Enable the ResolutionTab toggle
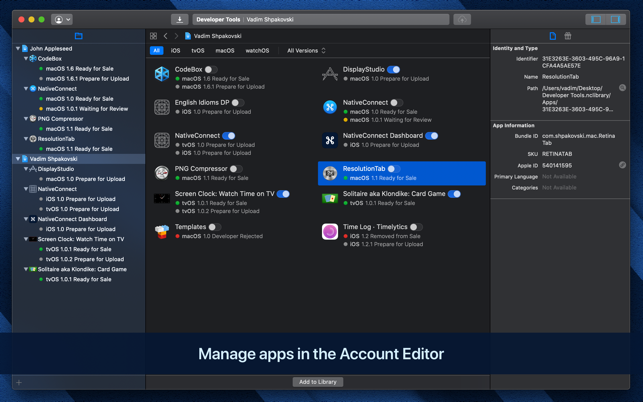Image resolution: width=643 pixels, height=402 pixels. pos(394,169)
